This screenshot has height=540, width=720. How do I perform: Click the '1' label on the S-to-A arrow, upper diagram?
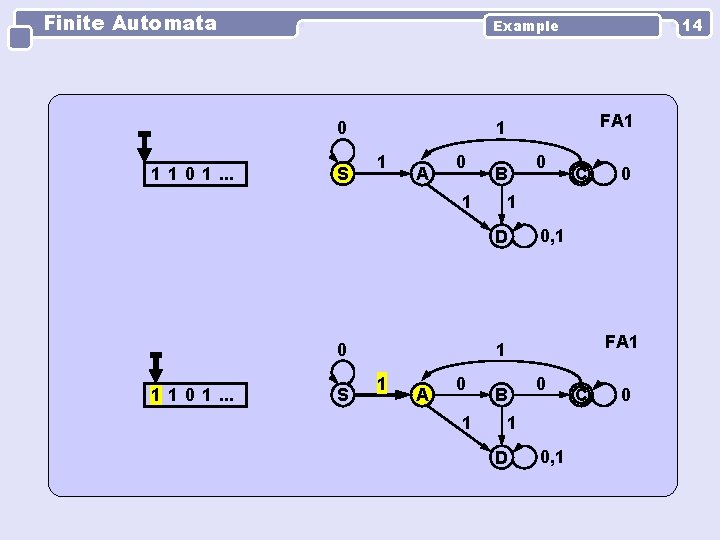(x=381, y=162)
